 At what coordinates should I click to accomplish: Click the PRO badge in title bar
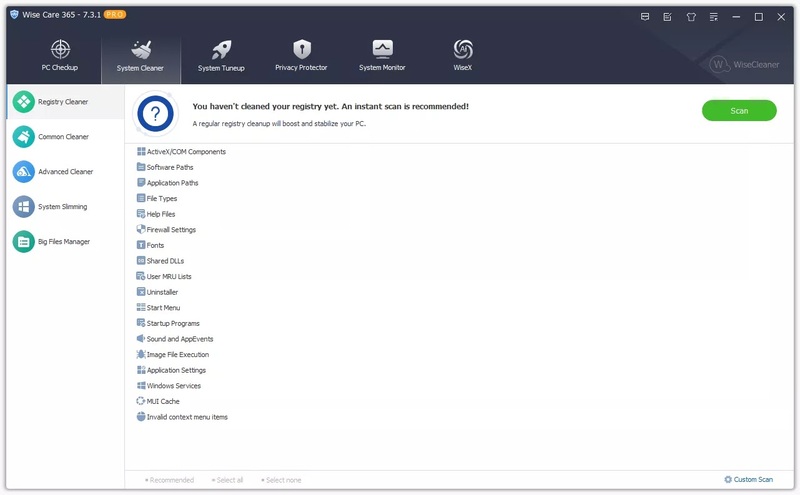pos(115,14)
